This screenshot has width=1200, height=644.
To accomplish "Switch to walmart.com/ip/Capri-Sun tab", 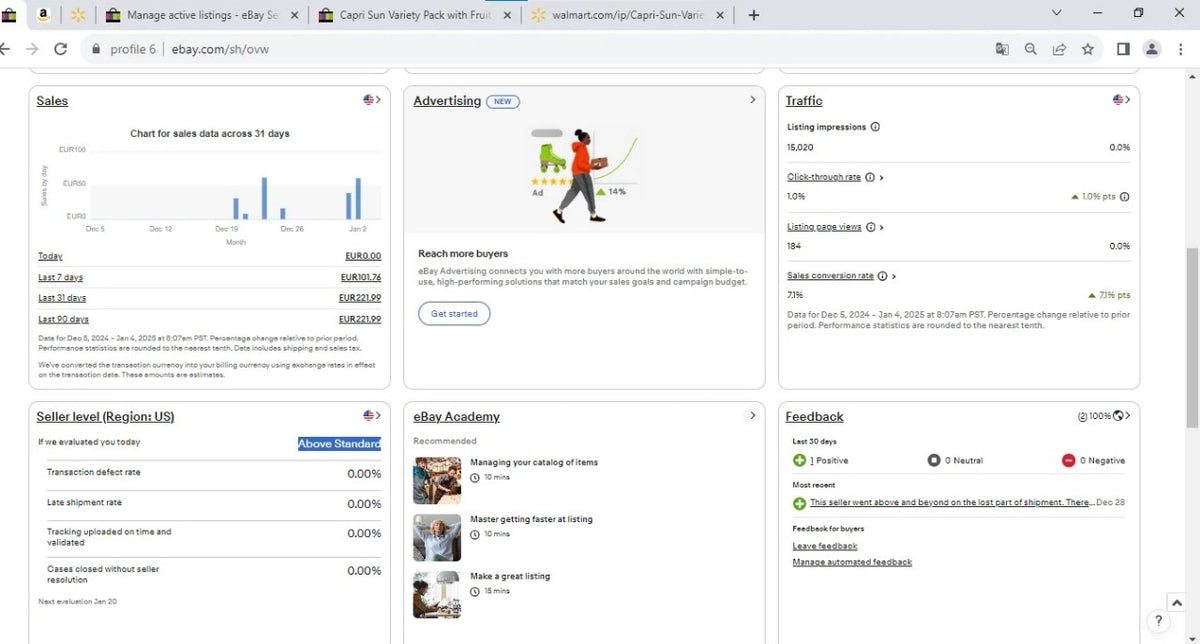I will coord(628,15).
